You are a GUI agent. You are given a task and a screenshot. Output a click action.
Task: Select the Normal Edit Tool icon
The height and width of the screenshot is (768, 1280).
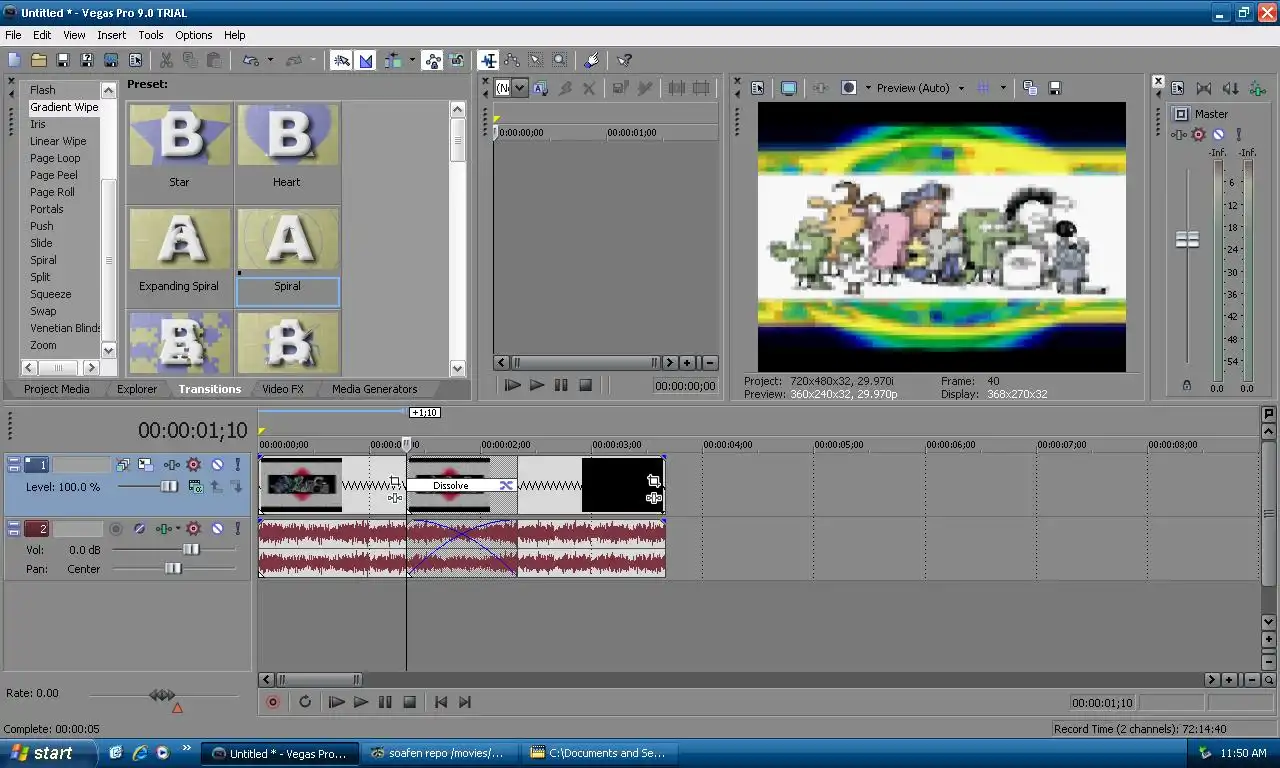(488, 61)
